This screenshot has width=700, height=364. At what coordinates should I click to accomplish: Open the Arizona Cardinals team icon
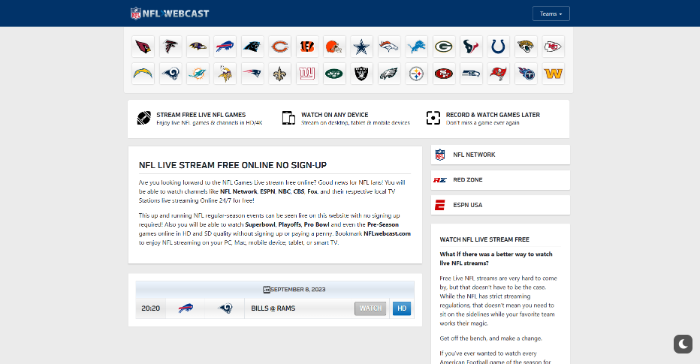(143, 46)
